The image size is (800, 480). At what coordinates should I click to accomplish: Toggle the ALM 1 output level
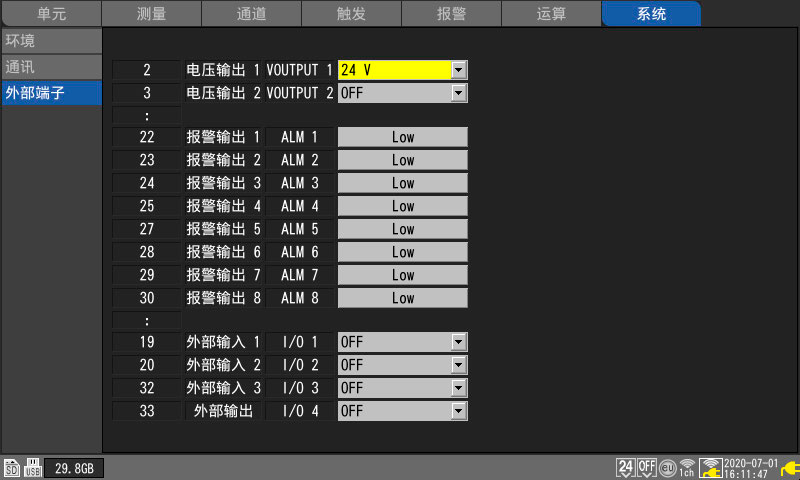pos(402,137)
